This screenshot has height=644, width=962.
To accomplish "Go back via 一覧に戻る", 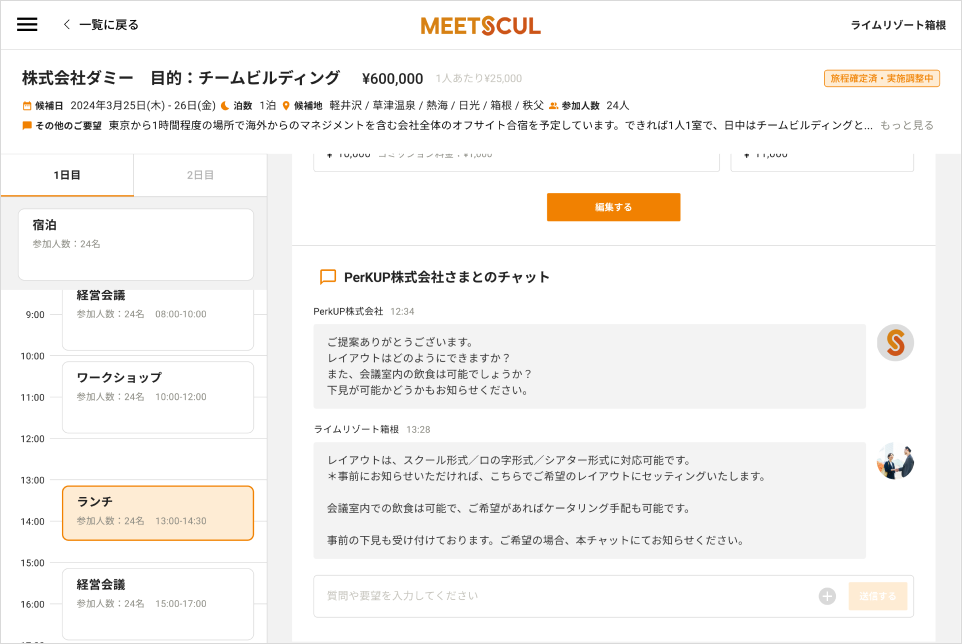I will [101, 25].
